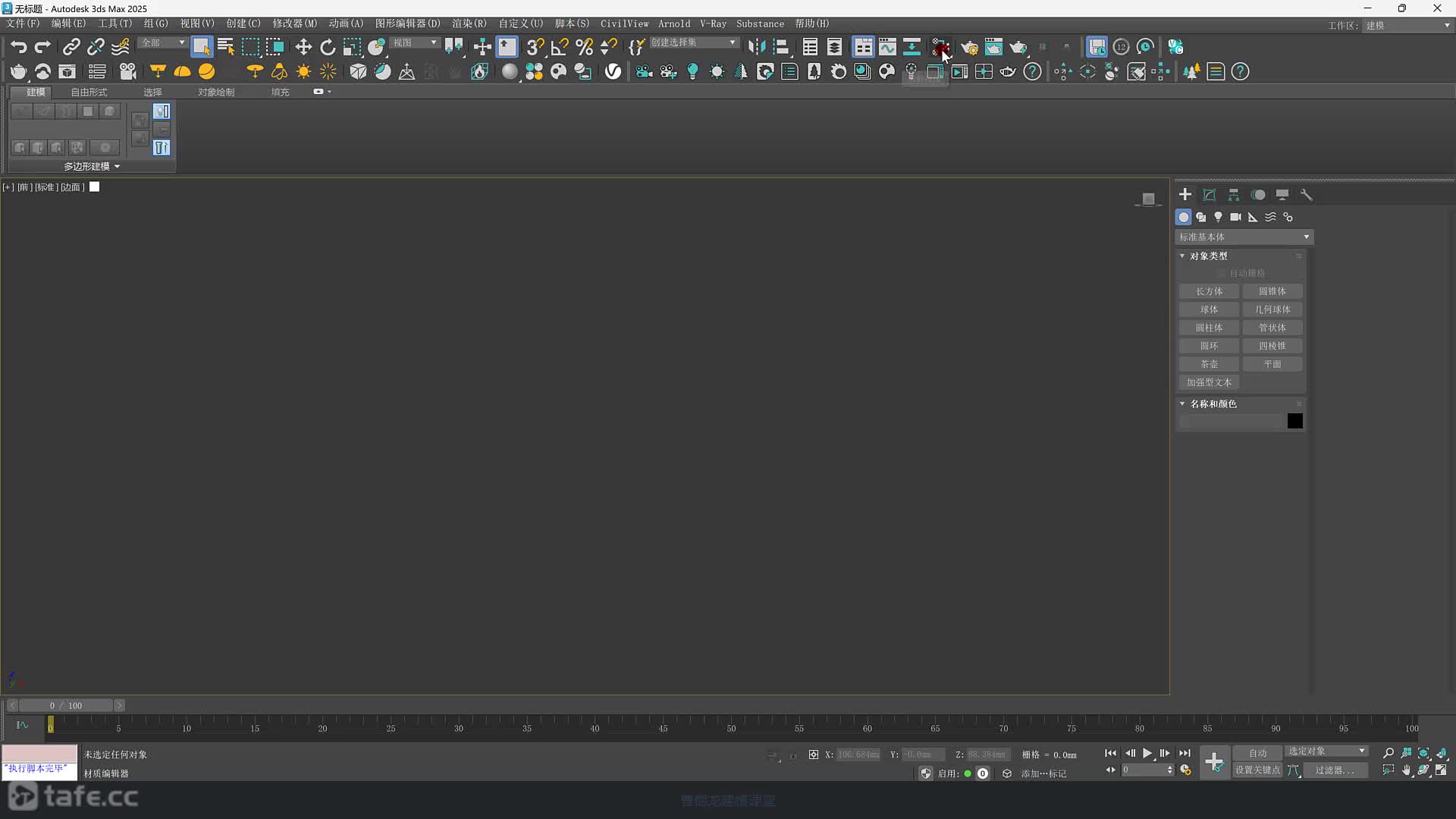Choose the Select and Move tool
This screenshot has height=819, width=1456.
point(303,47)
